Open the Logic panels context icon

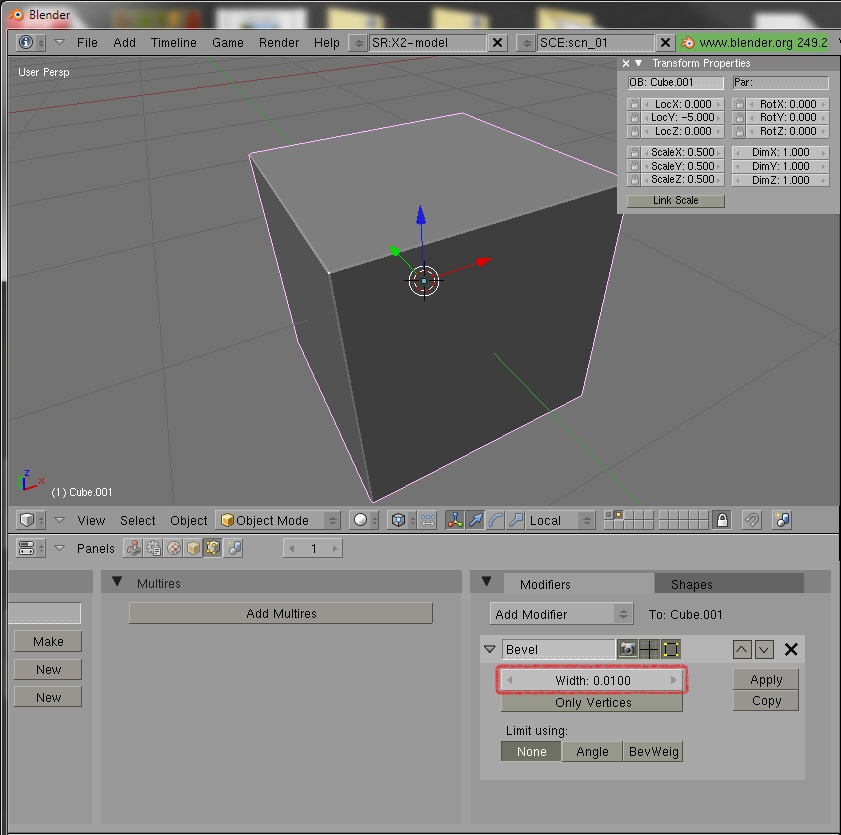point(133,548)
